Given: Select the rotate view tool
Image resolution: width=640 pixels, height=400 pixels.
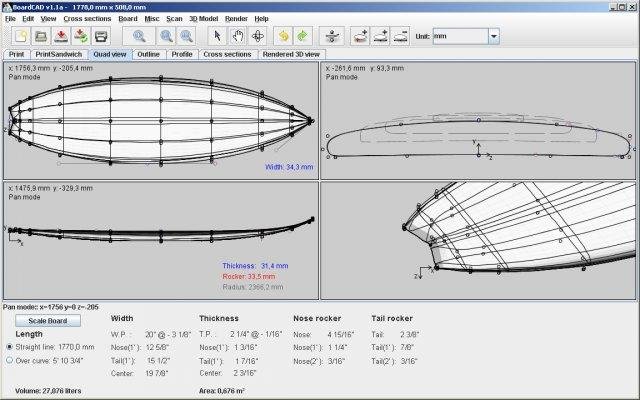Looking at the screenshot, I should tap(258, 36).
